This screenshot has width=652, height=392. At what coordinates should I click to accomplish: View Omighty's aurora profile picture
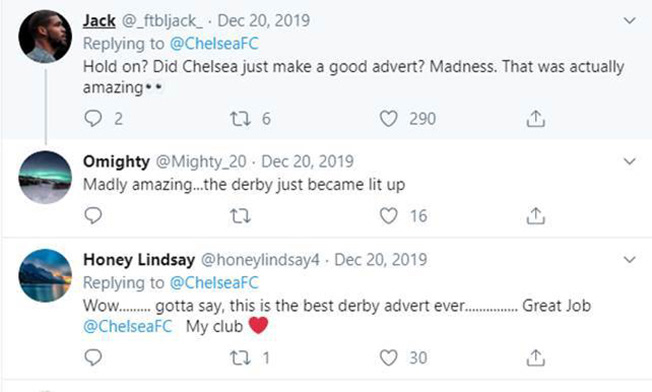point(45,178)
